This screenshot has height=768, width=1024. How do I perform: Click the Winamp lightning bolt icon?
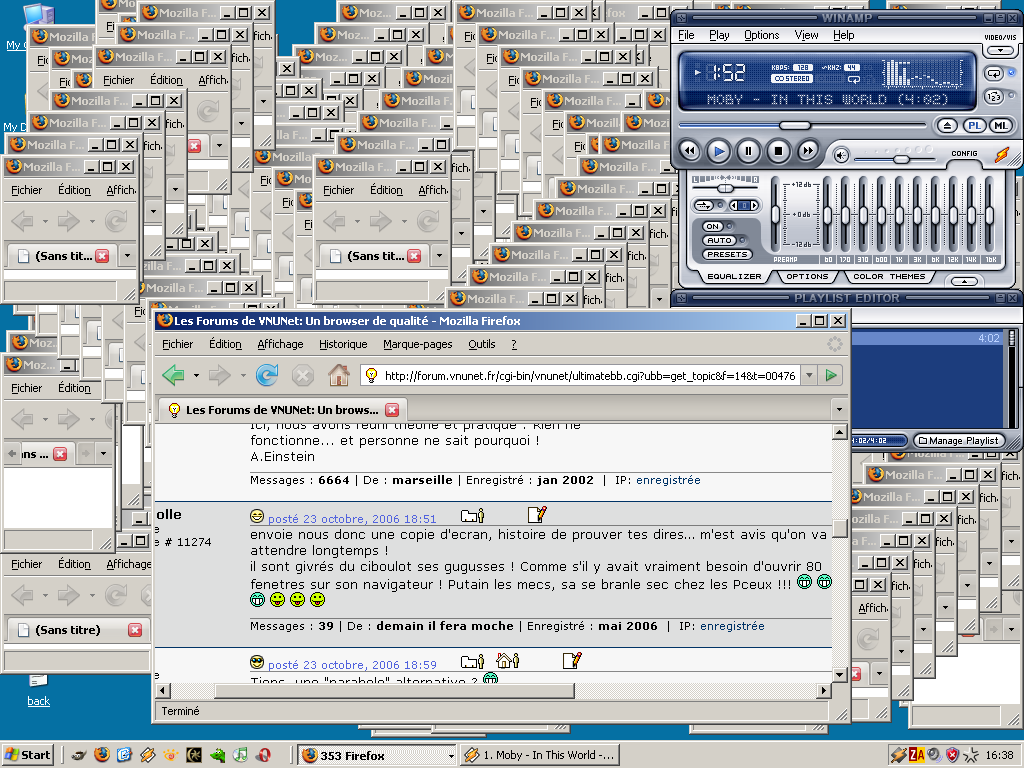1001,155
